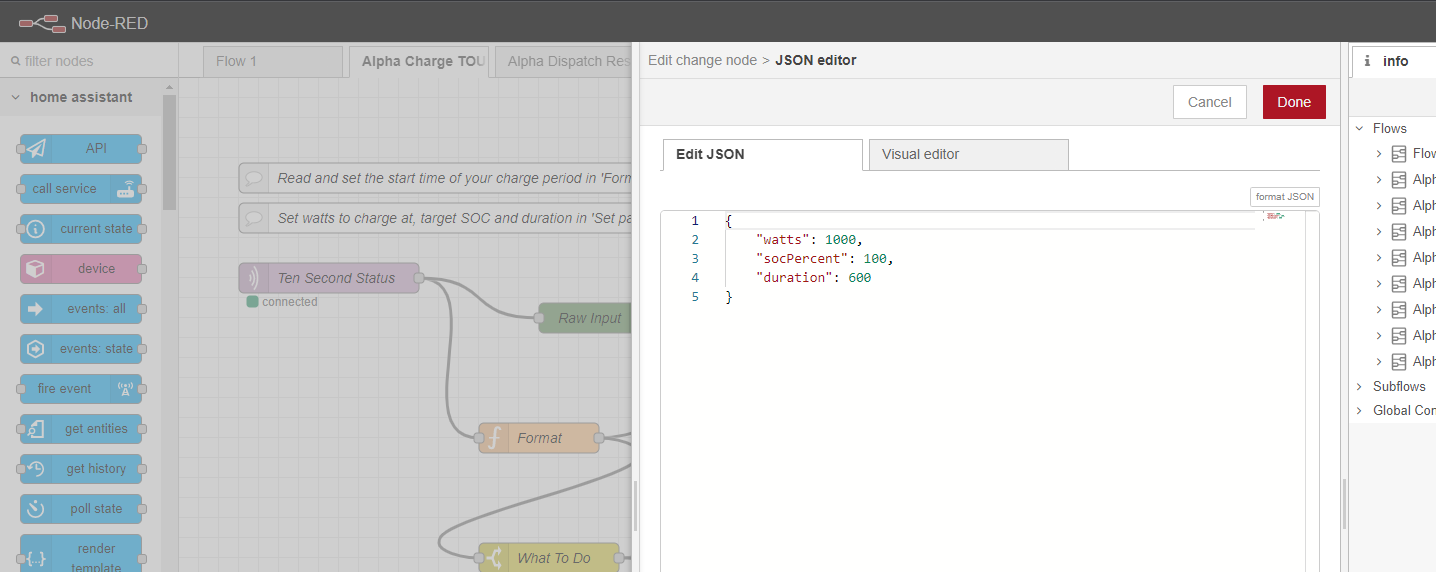Click the "watts": 1000 line in editor

tap(809, 239)
